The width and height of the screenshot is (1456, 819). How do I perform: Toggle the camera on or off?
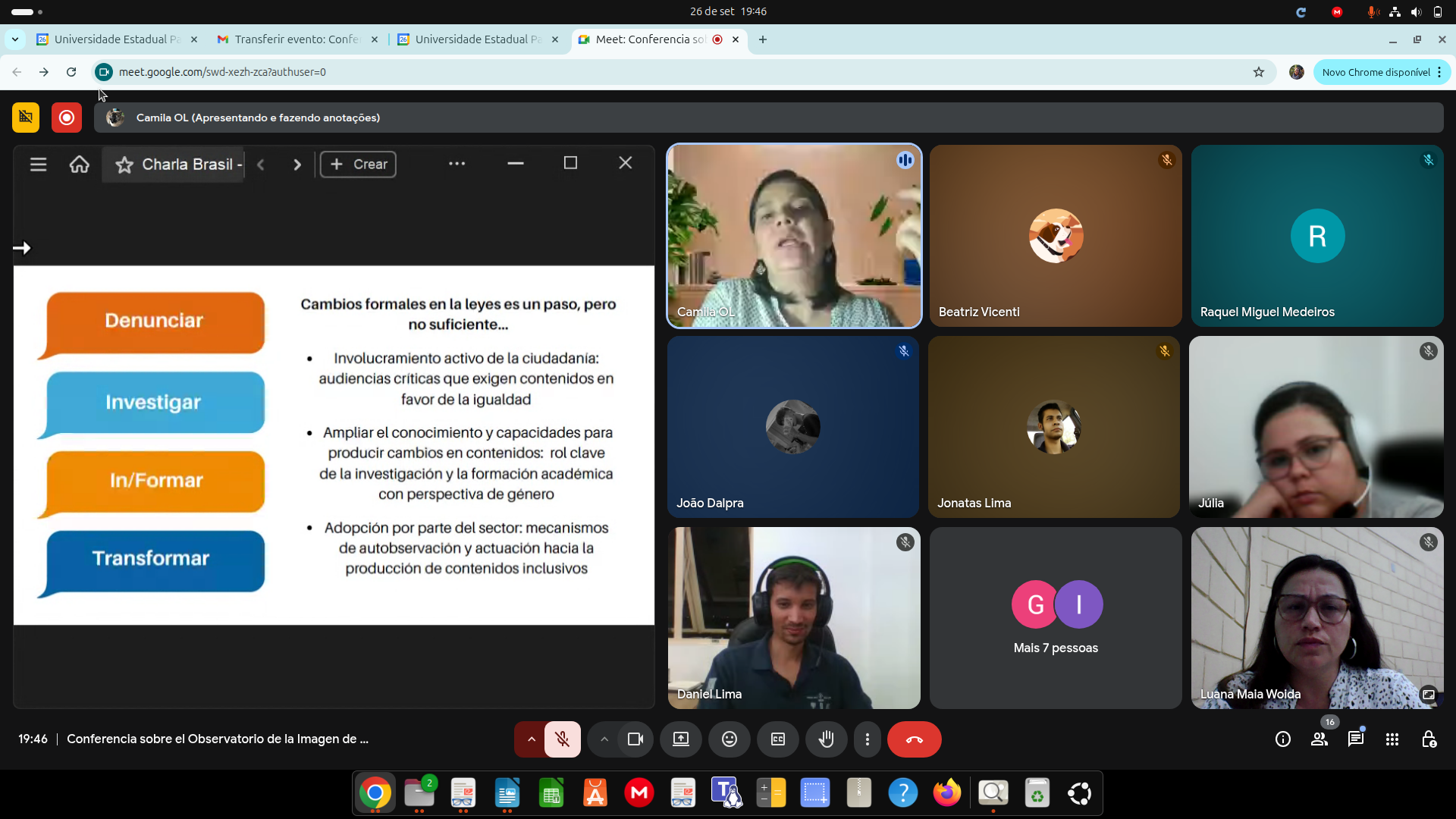pos(635,739)
